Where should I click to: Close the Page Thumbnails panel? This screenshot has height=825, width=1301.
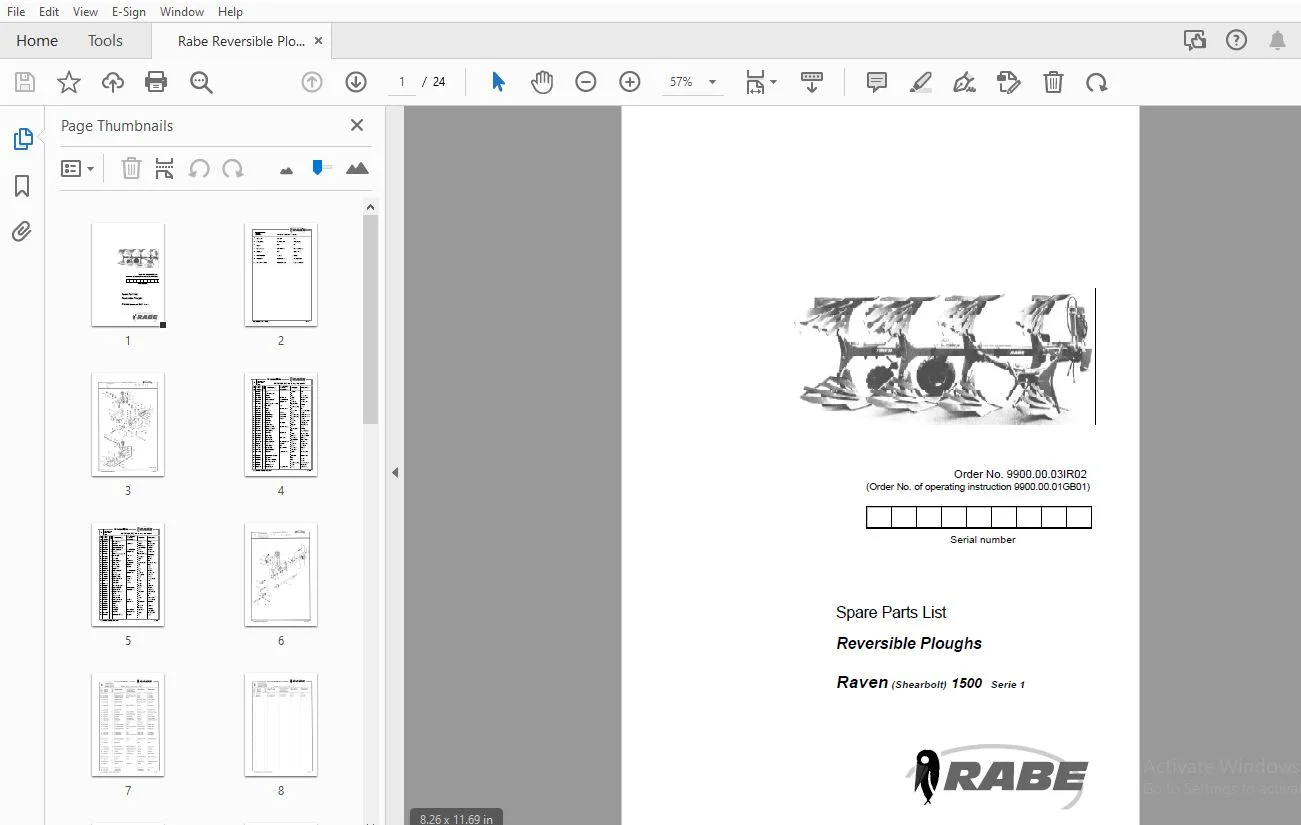pos(357,125)
